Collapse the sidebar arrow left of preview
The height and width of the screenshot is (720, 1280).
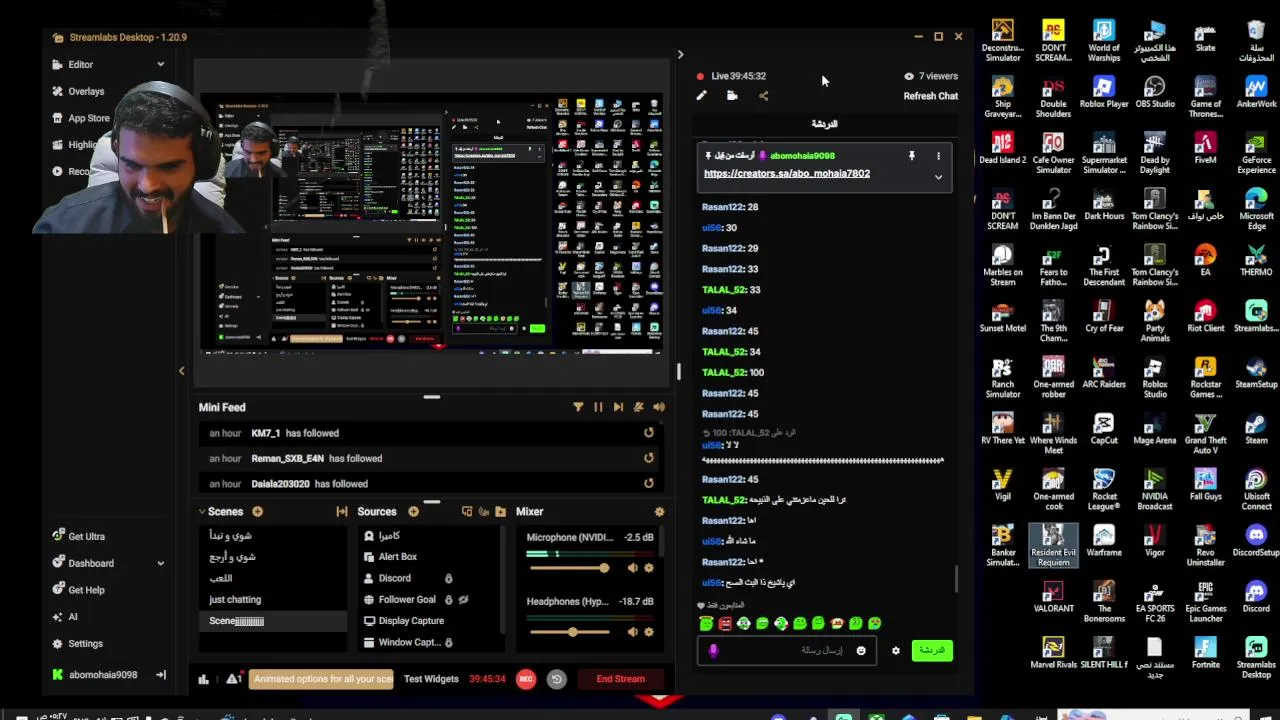click(x=181, y=371)
